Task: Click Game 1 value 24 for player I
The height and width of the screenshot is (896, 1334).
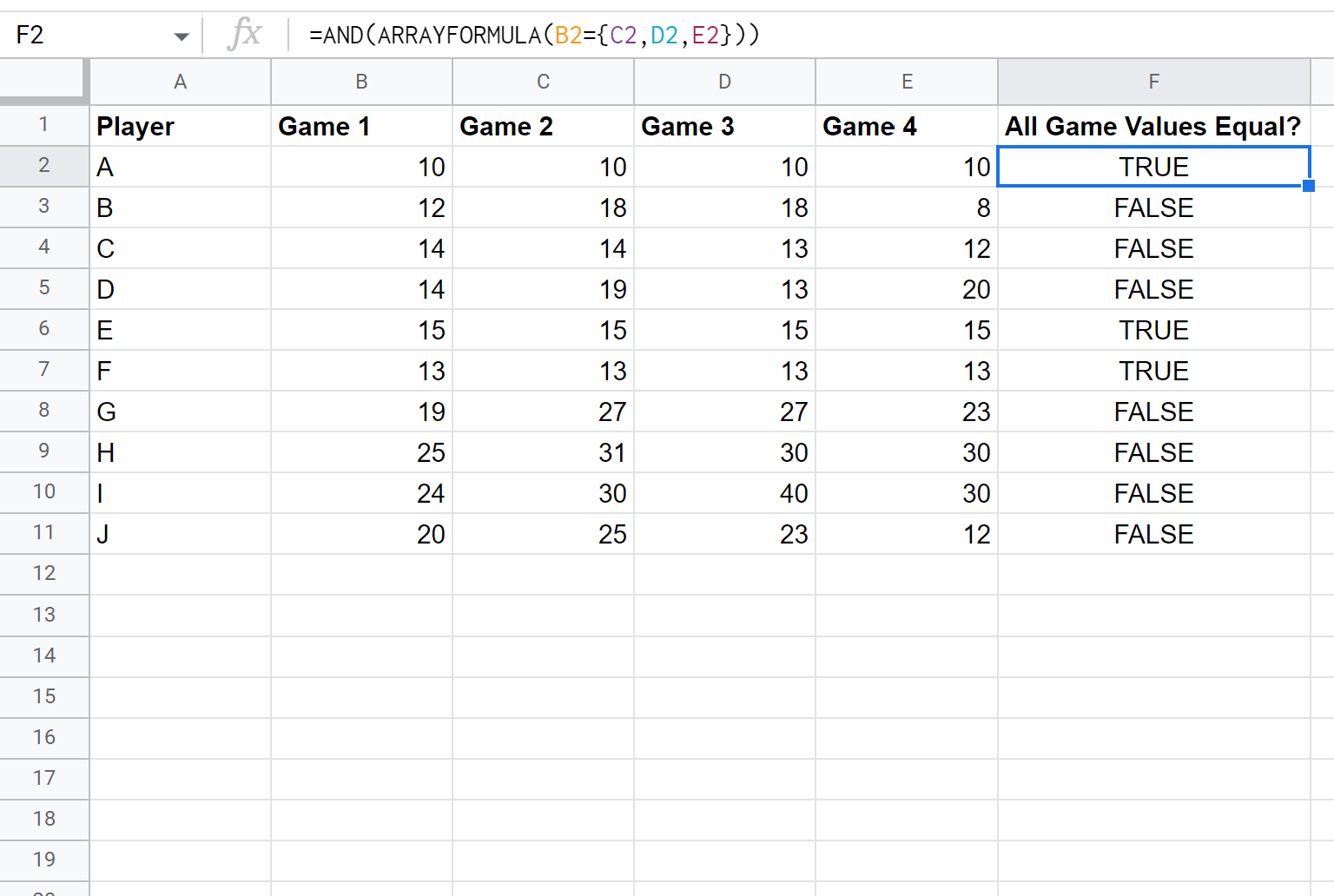Action: coord(362,493)
